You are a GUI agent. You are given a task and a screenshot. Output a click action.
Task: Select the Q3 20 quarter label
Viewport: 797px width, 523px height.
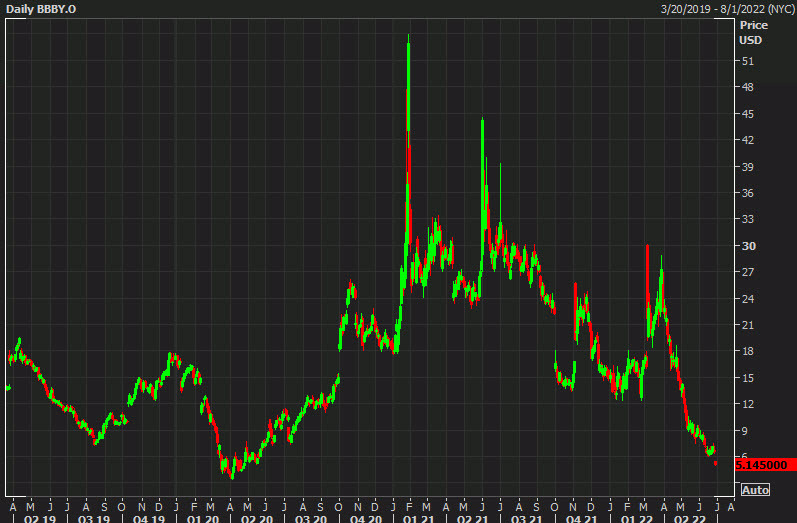(311, 519)
